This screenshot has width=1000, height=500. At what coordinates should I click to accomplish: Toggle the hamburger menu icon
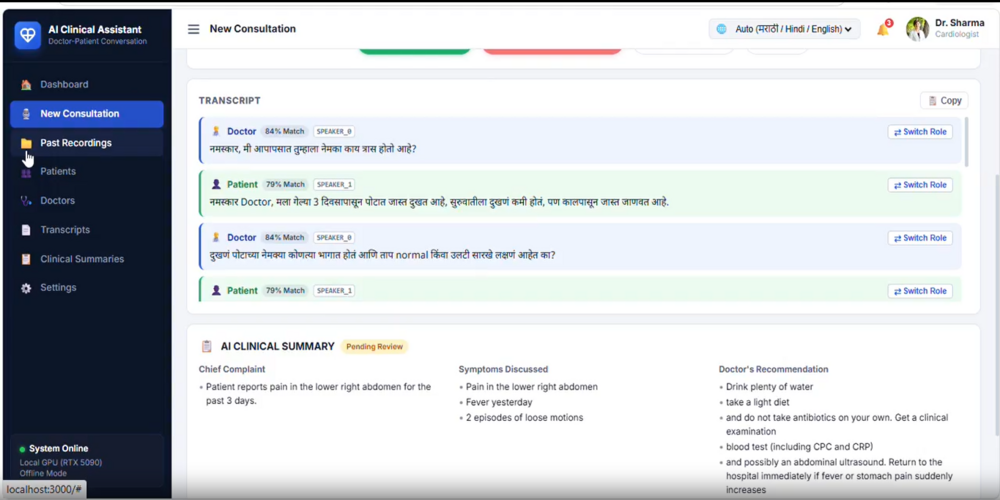pyautogui.click(x=193, y=29)
